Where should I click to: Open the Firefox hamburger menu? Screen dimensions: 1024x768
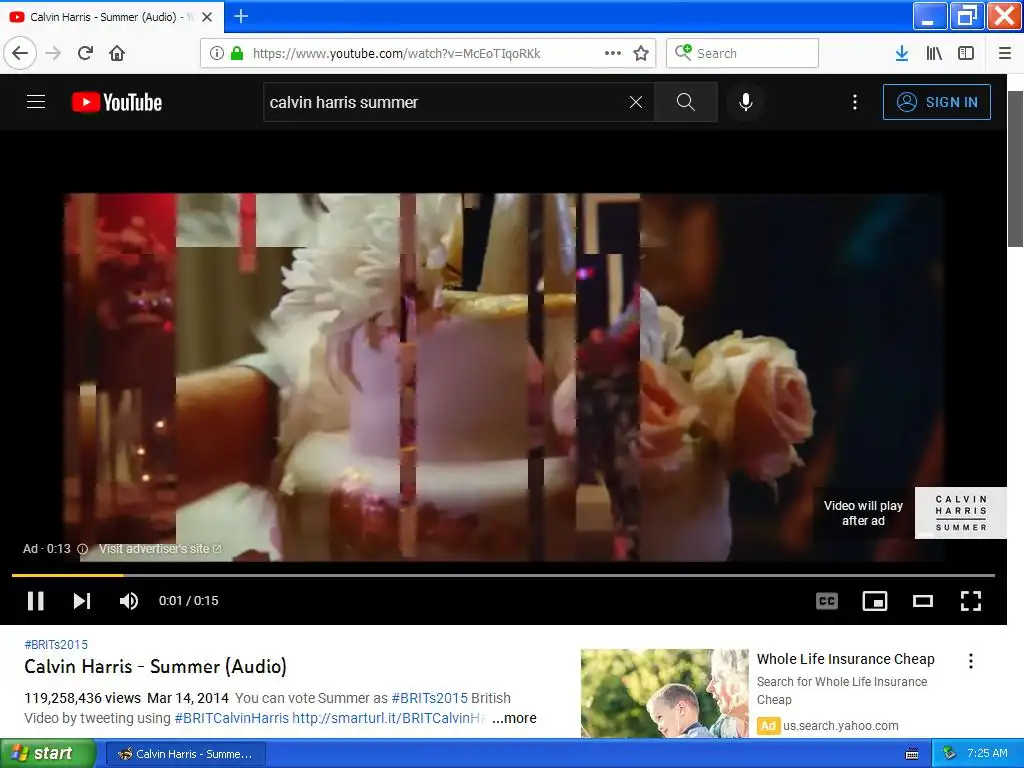(1005, 53)
